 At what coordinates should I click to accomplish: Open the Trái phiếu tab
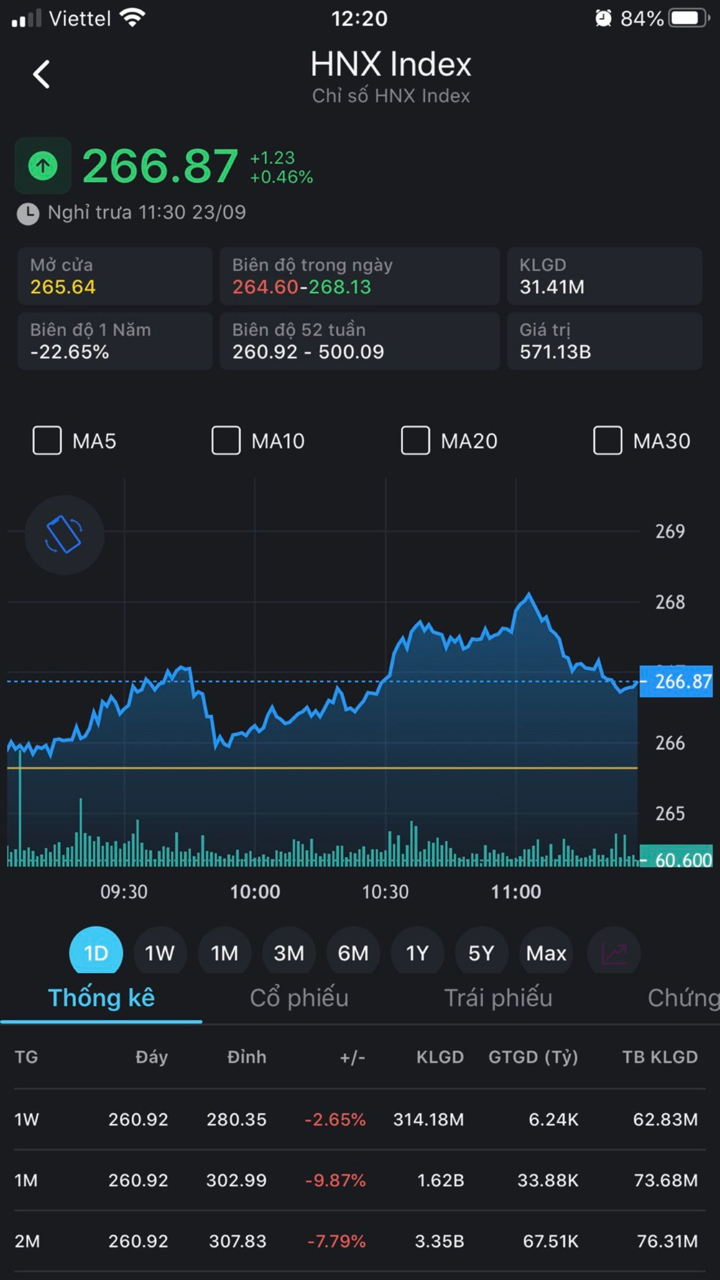498,997
